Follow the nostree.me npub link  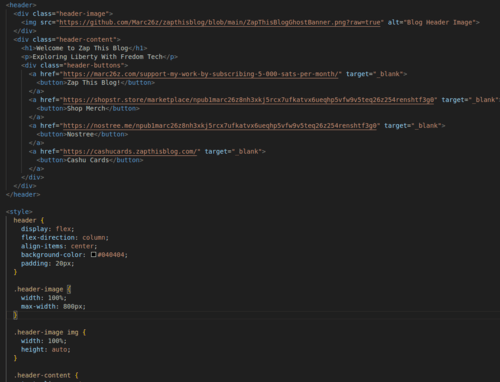[220, 126]
